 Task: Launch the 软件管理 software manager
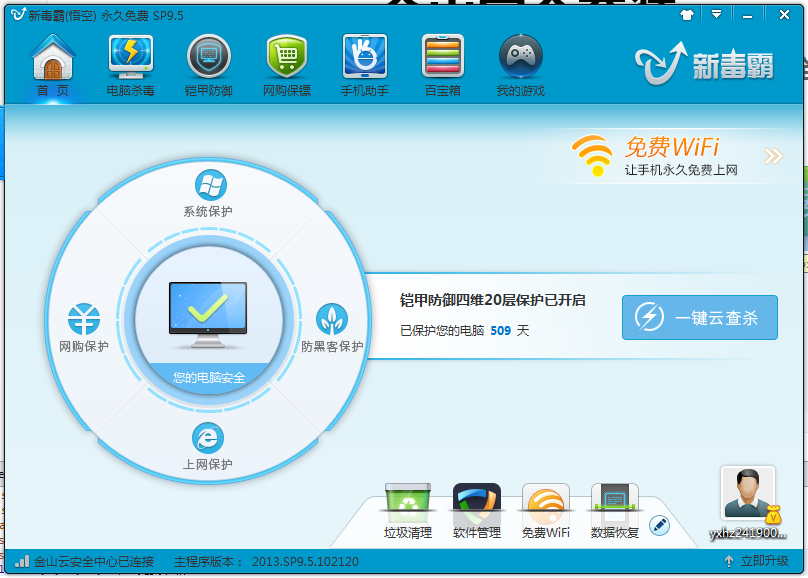[x=476, y=501]
